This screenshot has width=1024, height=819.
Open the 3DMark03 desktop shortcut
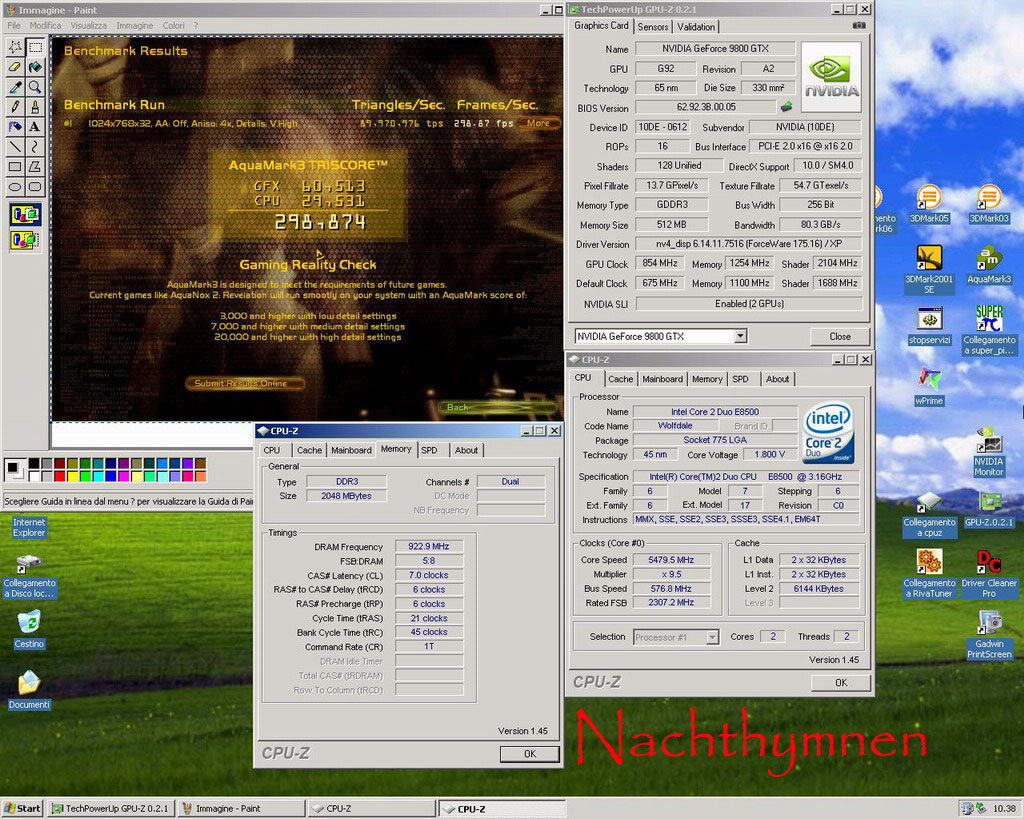click(989, 205)
